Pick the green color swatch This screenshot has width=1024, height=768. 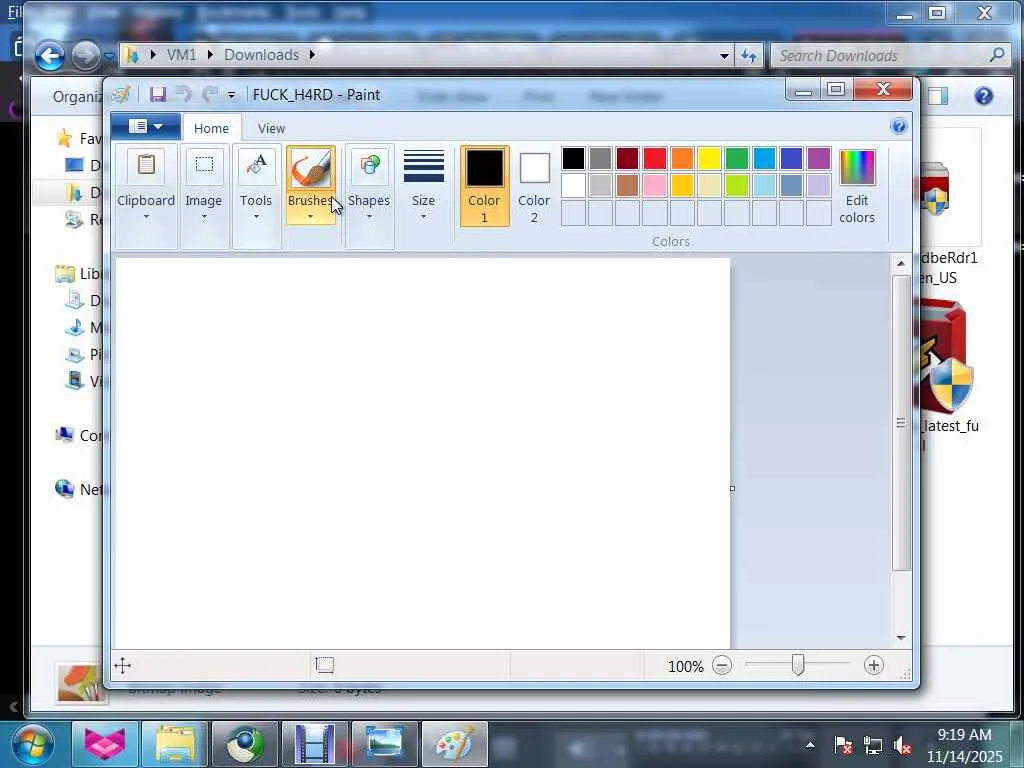pos(736,159)
